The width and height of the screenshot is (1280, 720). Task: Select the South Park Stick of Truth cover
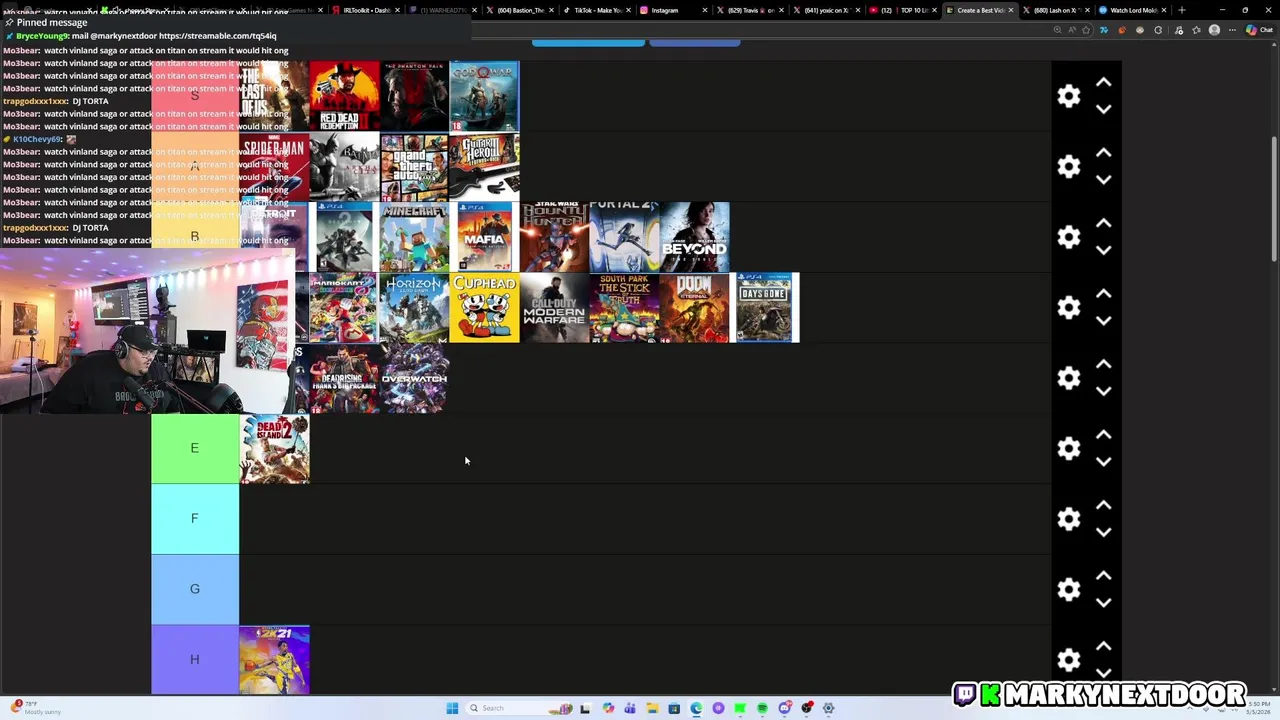point(625,307)
